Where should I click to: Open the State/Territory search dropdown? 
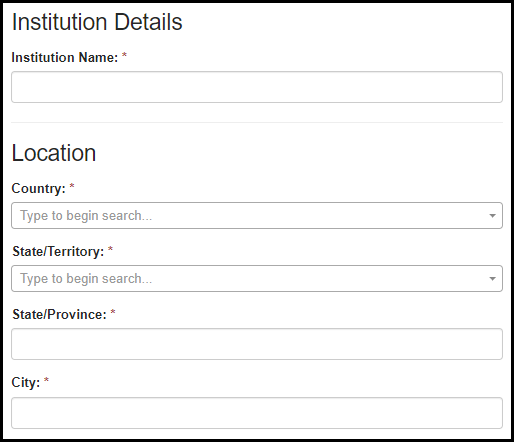257,279
